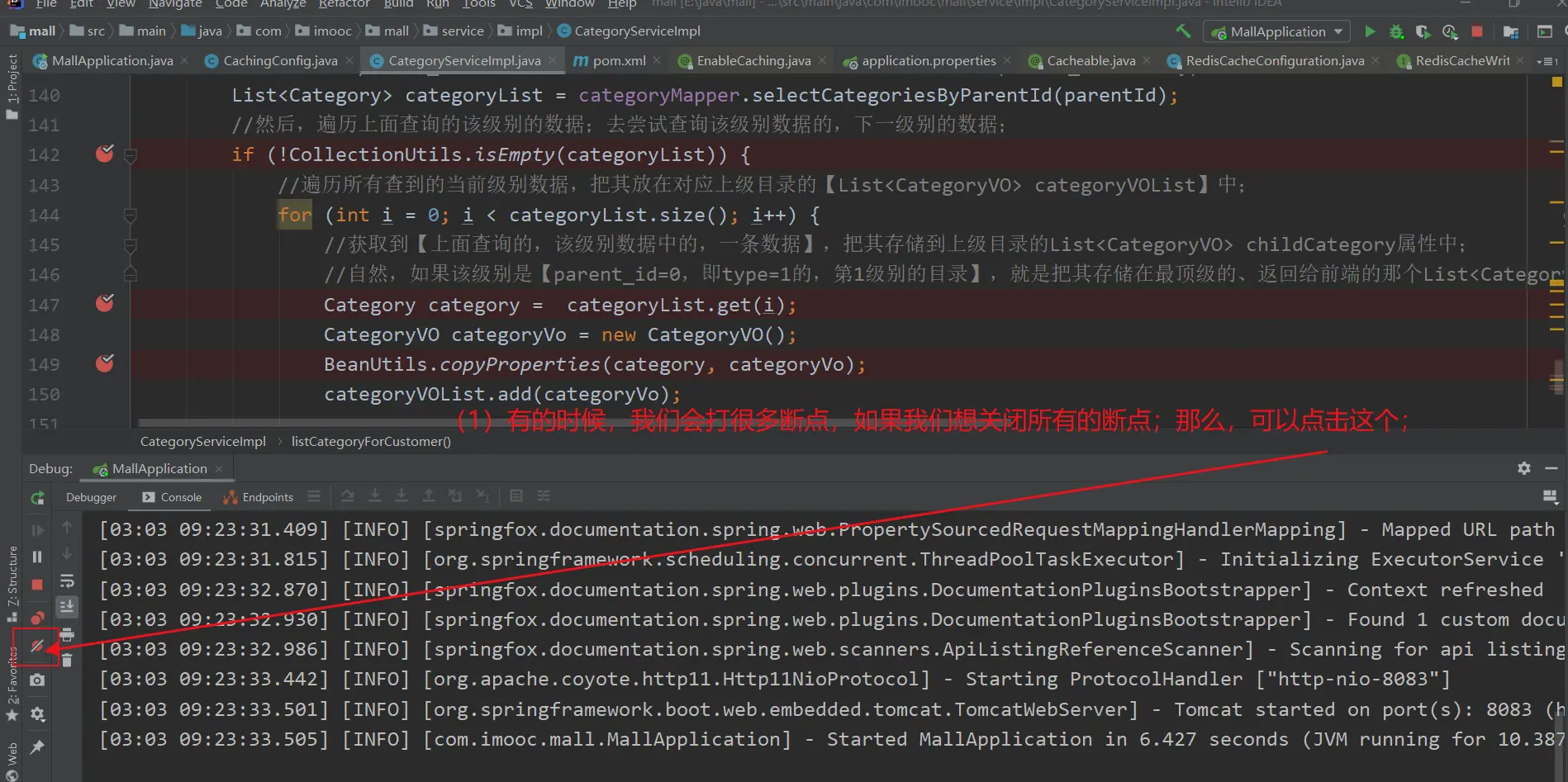The width and height of the screenshot is (1568, 782).
Task: Switch to the Debugger tab
Action: [x=91, y=497]
